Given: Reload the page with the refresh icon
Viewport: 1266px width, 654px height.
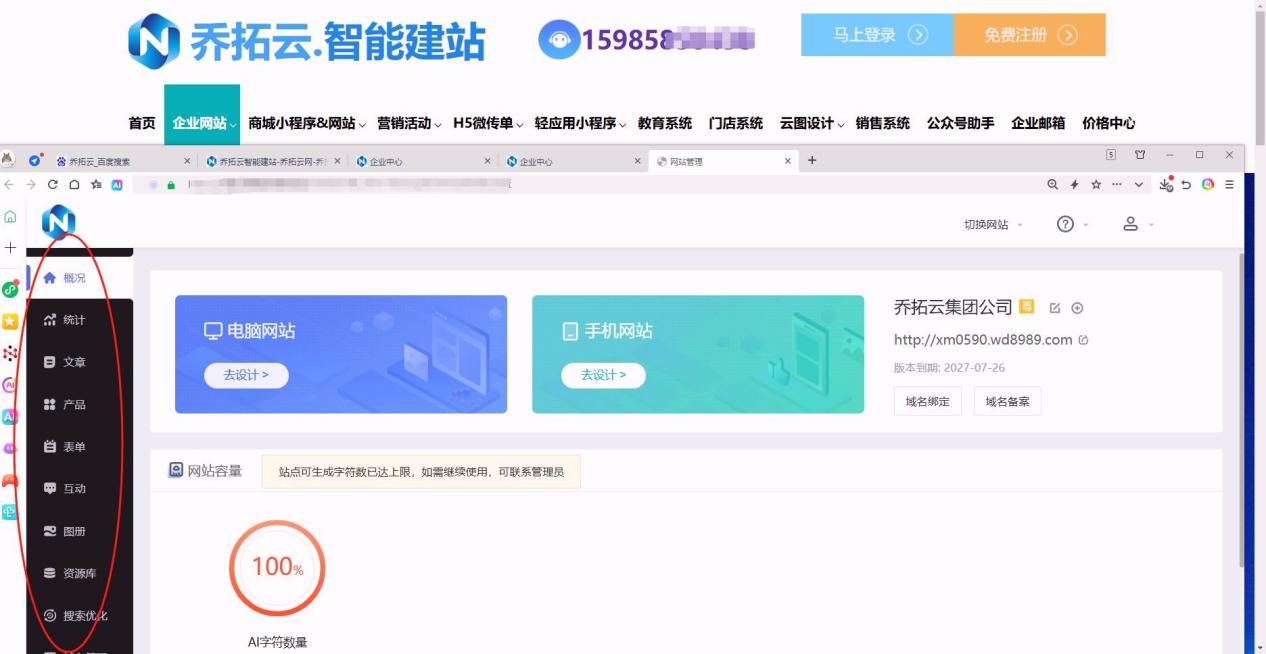Looking at the screenshot, I should coord(52,185).
